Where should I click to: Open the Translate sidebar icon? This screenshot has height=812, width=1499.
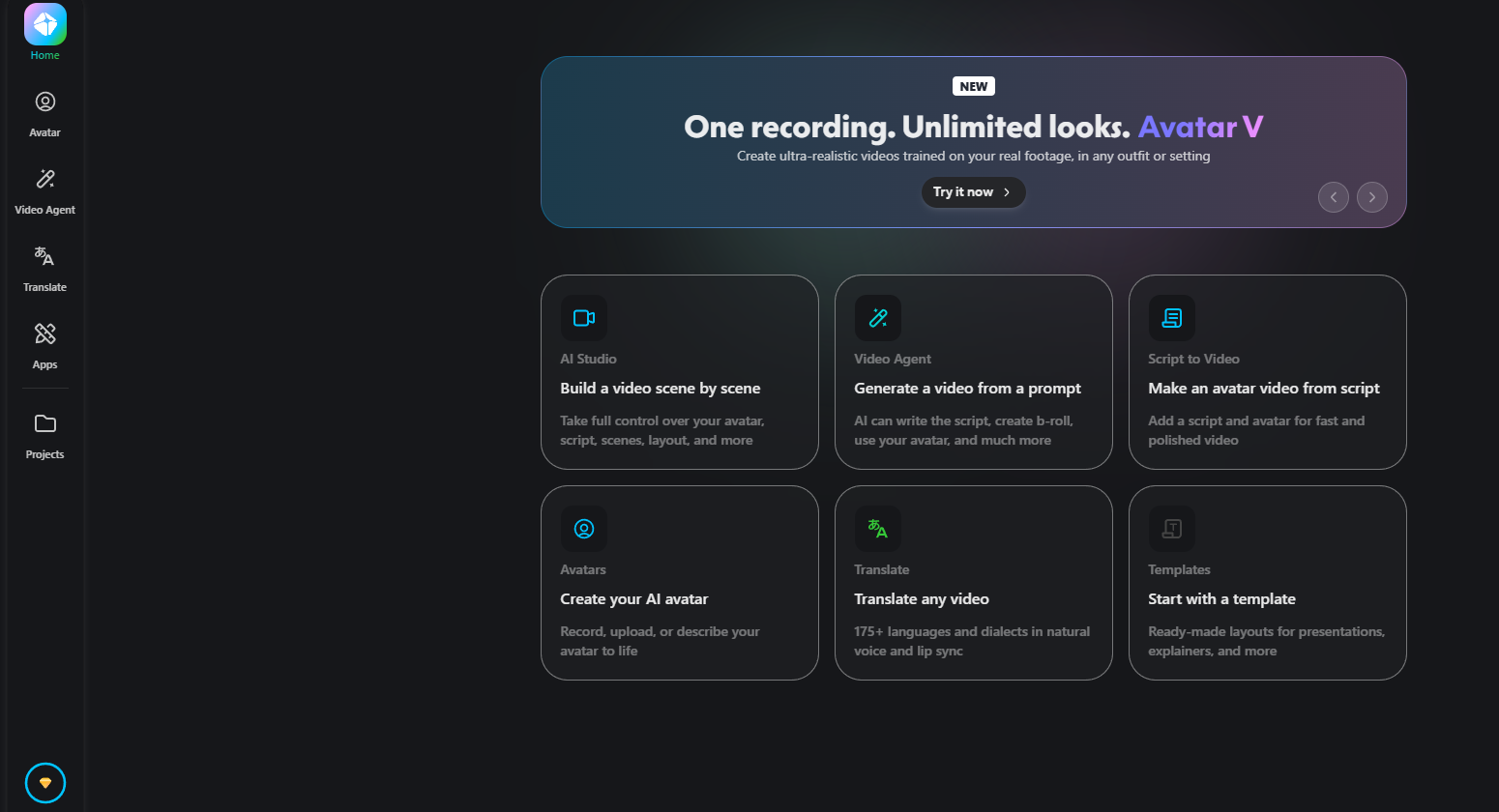tap(45, 256)
